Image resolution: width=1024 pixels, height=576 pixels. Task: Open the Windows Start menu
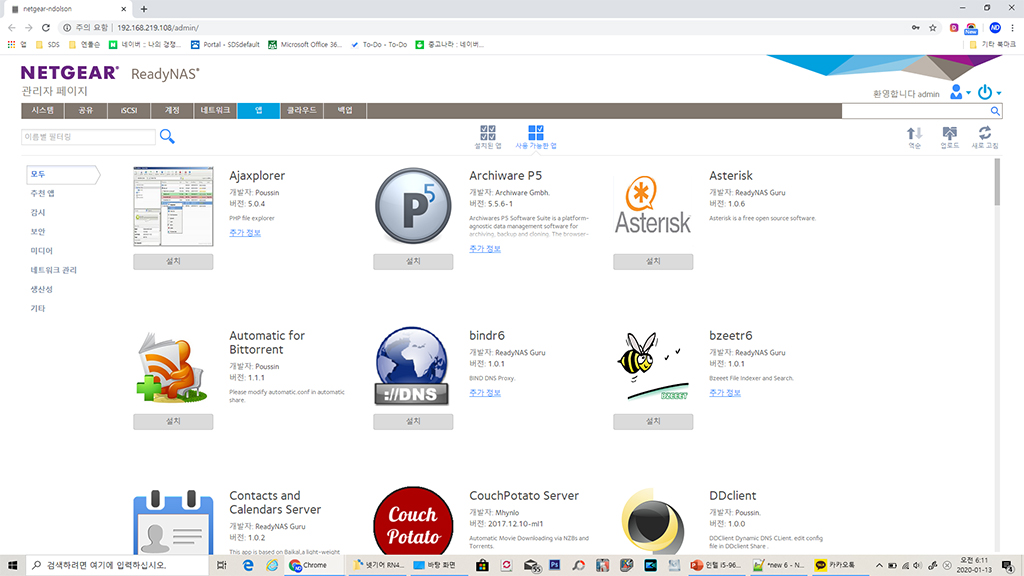12,565
